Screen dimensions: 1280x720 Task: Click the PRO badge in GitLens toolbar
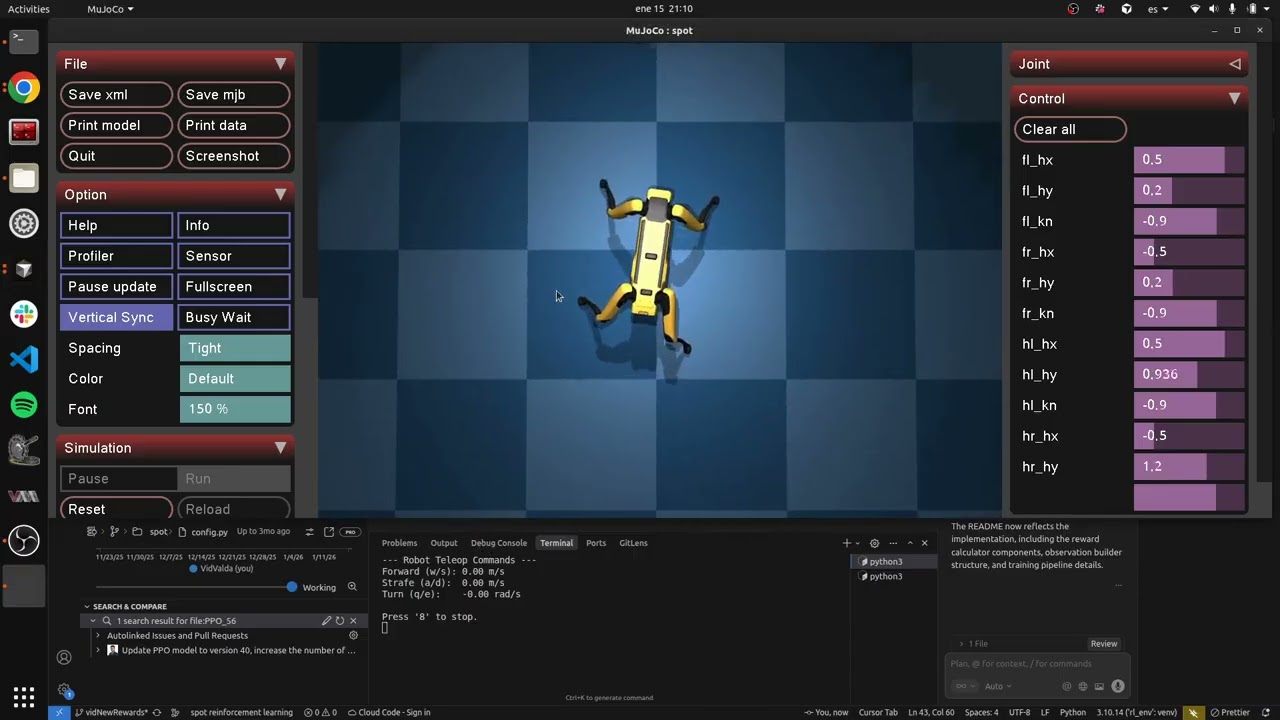point(350,532)
